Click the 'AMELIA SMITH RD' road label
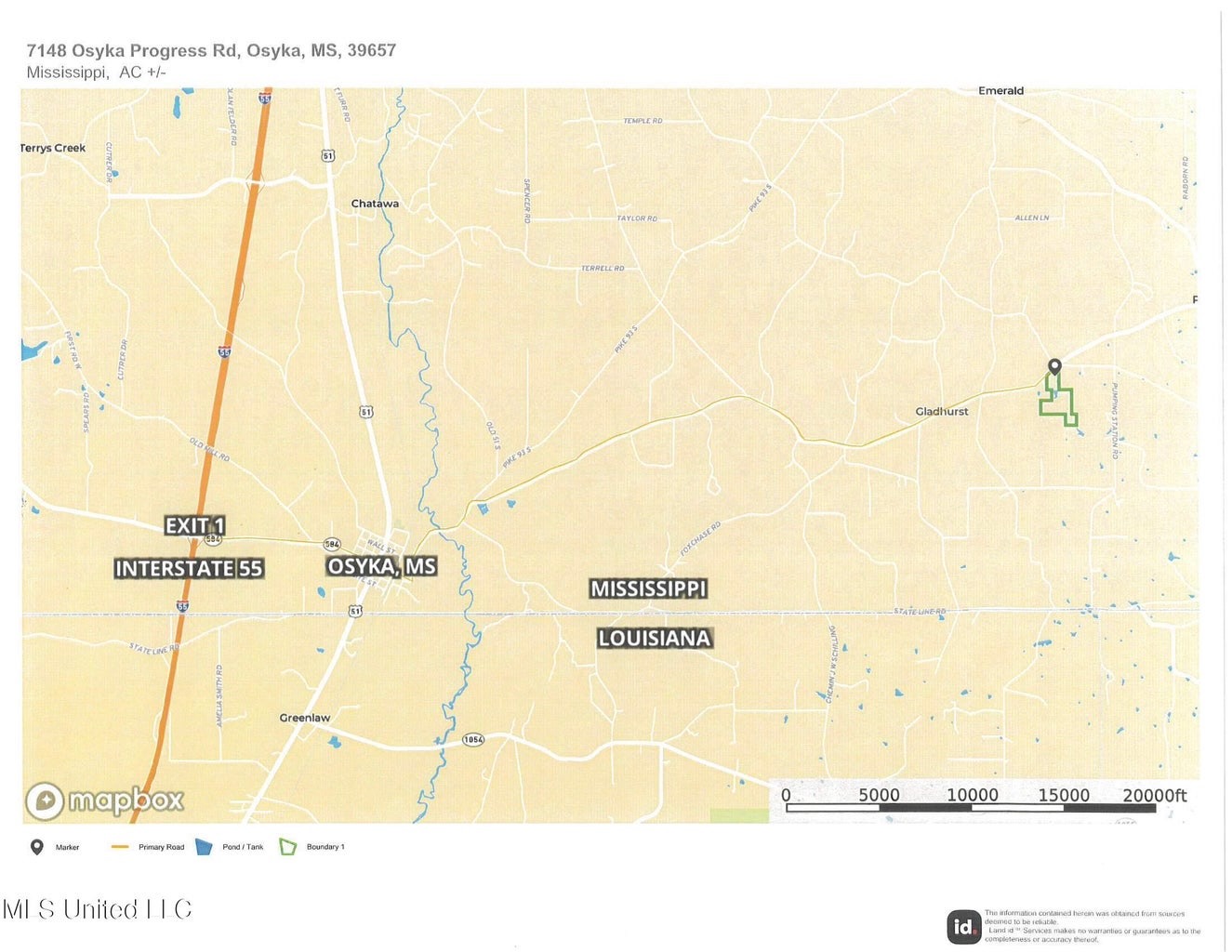The image size is (1232, 952). 219,696
